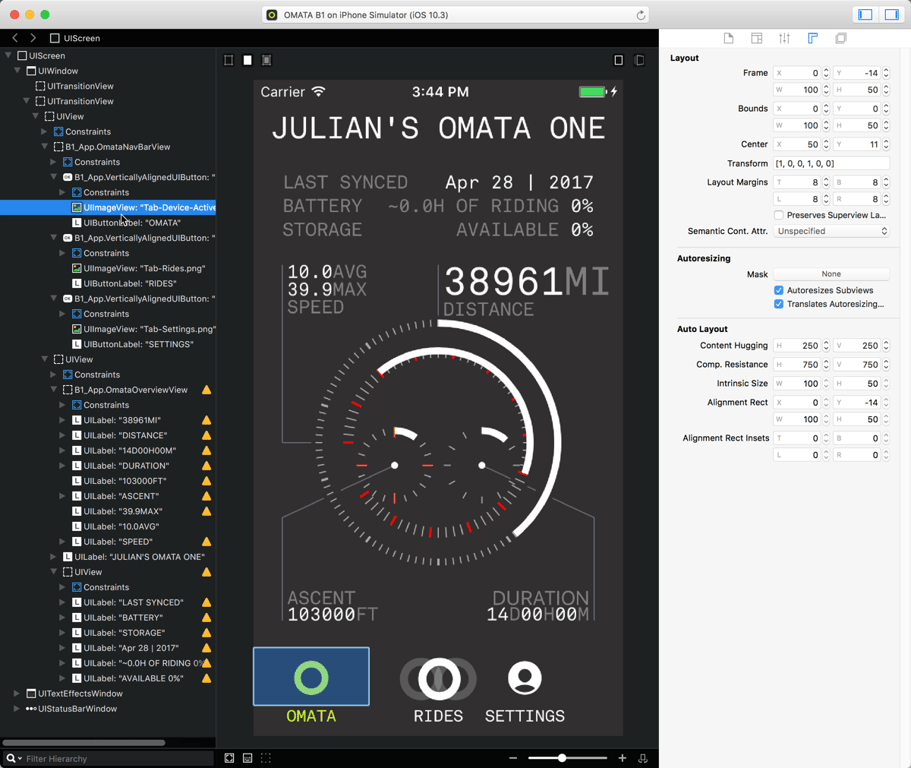The height and width of the screenshot is (768, 911).
Task: Select UILabel "STORAGE" row
Action: pyautogui.click(x=108, y=633)
